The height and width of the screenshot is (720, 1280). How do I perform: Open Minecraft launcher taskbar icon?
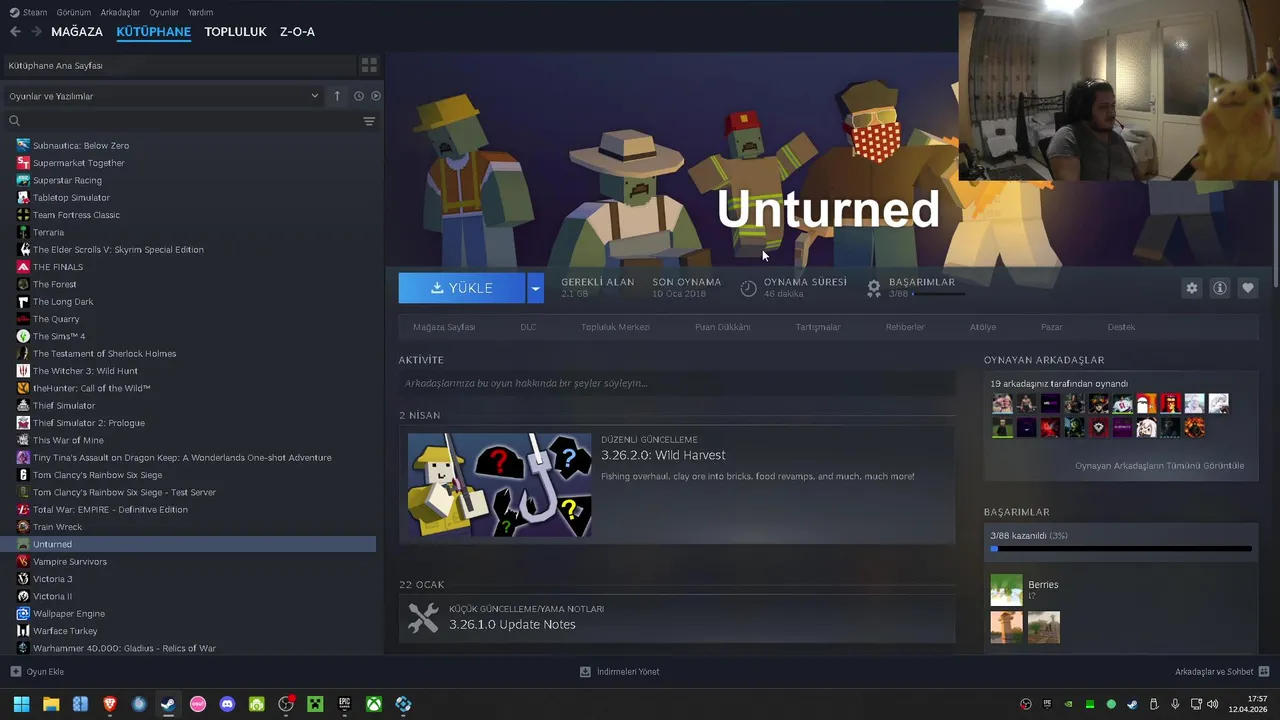[x=315, y=704]
